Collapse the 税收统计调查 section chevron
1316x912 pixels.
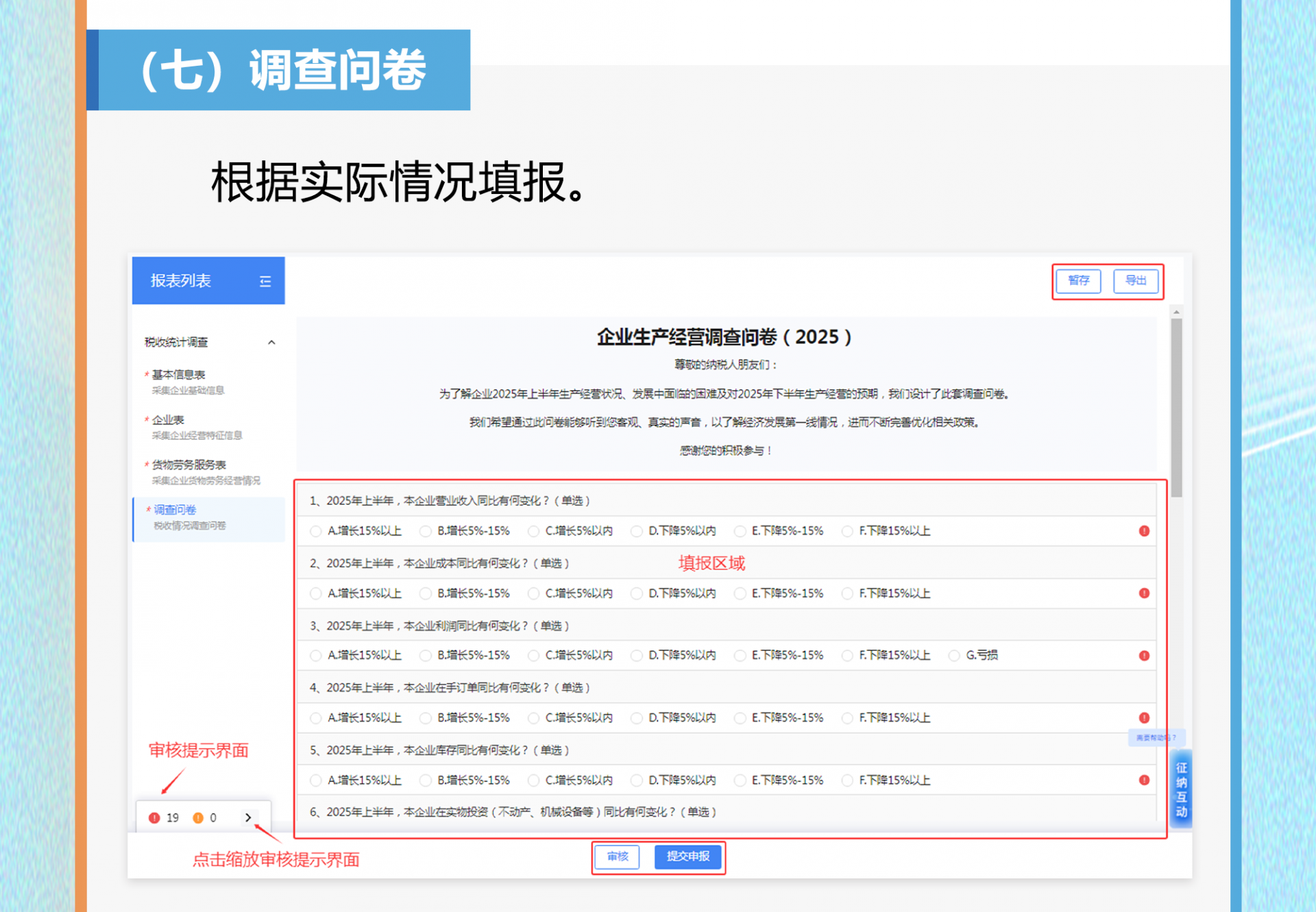(271, 343)
